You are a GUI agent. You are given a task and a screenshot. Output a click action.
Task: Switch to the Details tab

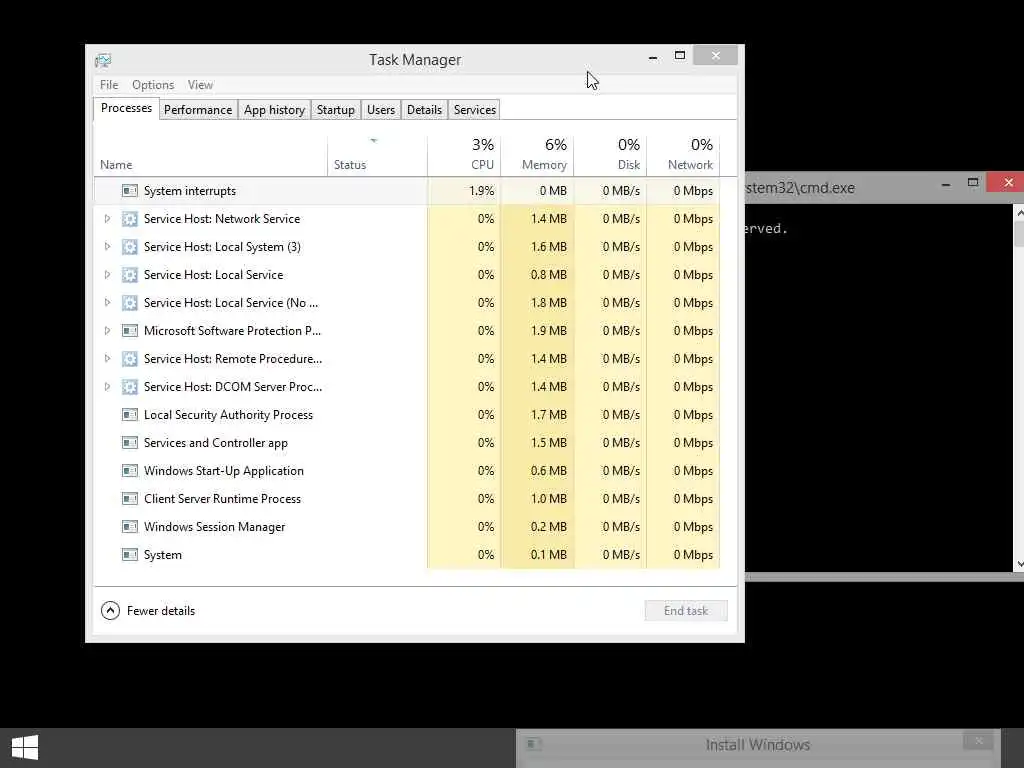424,110
